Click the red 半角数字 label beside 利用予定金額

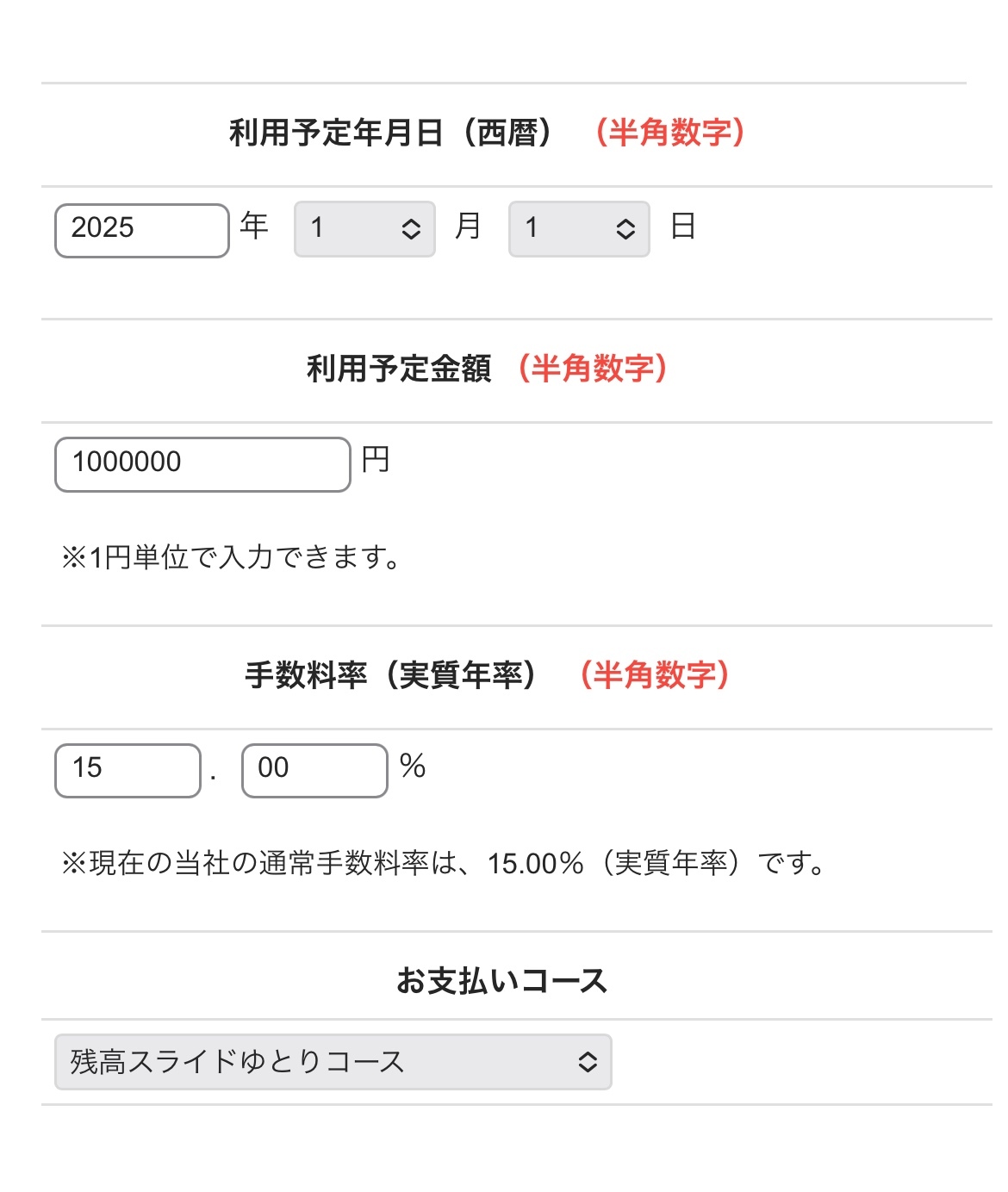[x=592, y=369]
